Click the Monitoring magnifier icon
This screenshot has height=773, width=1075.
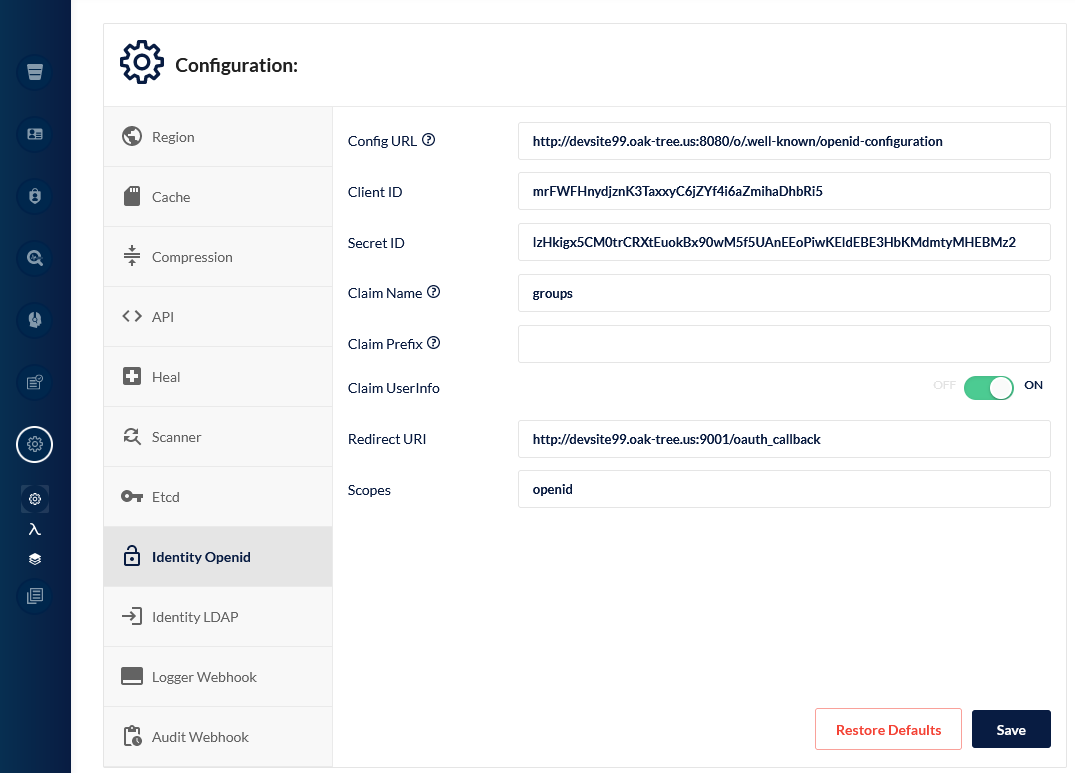coord(34,258)
